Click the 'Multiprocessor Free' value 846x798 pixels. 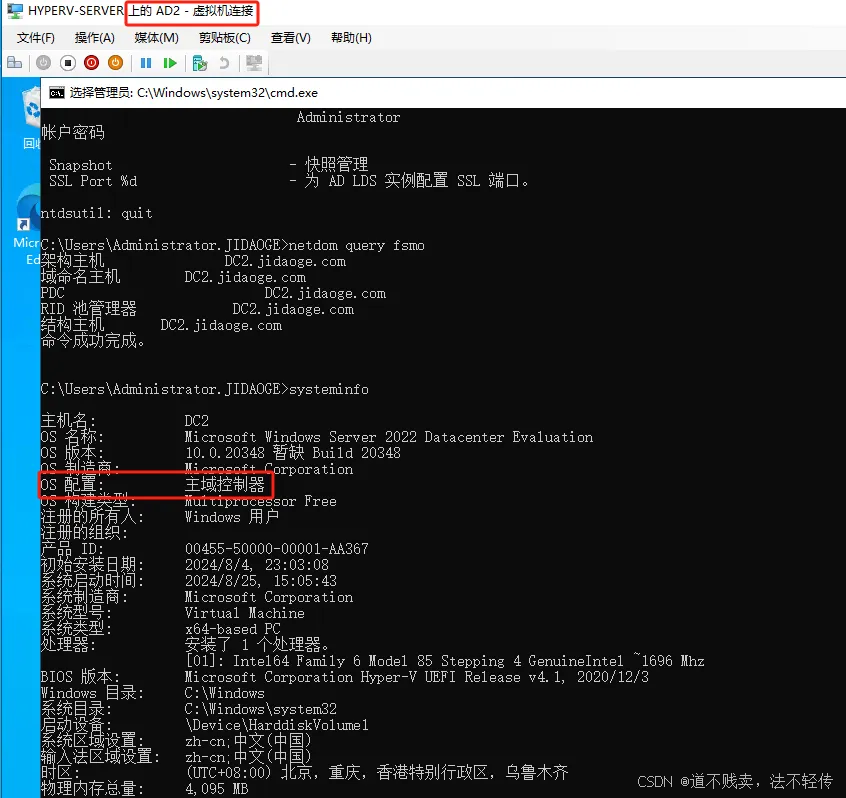[261, 501]
